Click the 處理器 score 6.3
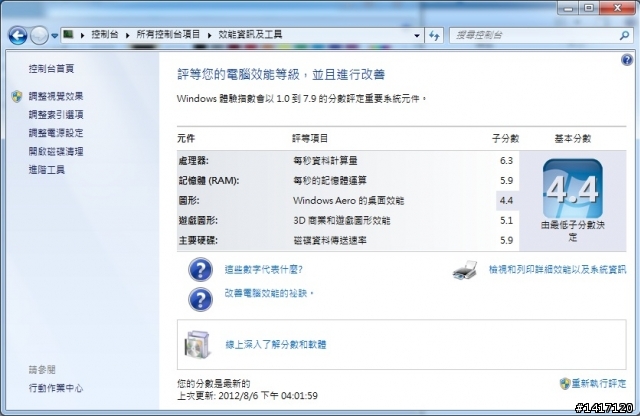 coord(507,160)
